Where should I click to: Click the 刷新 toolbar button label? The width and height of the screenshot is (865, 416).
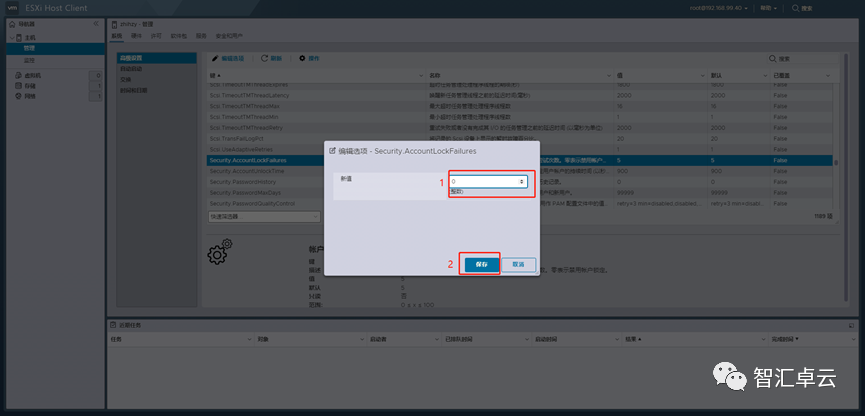tap(276, 58)
